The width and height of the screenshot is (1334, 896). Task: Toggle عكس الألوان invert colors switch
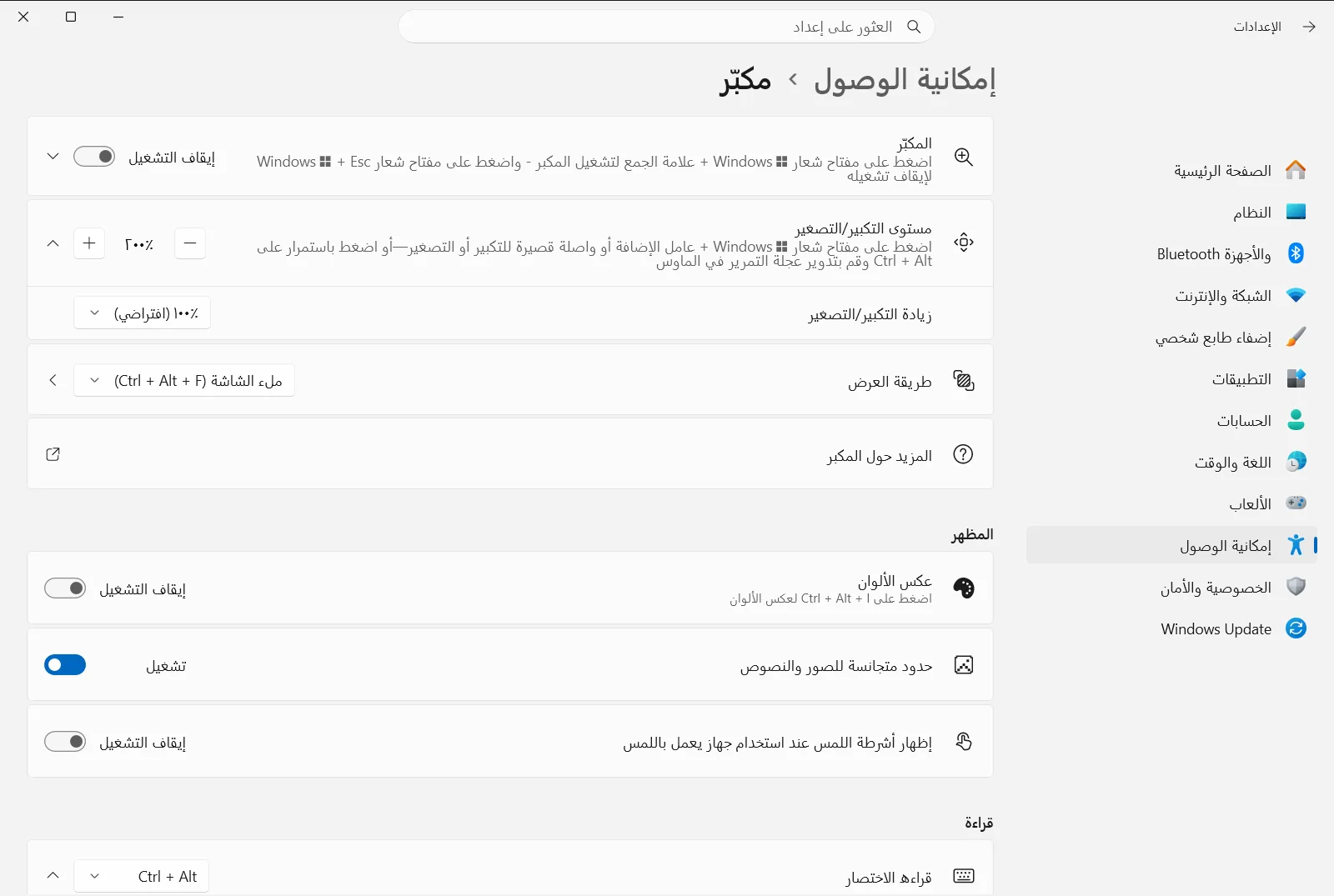[x=65, y=588]
